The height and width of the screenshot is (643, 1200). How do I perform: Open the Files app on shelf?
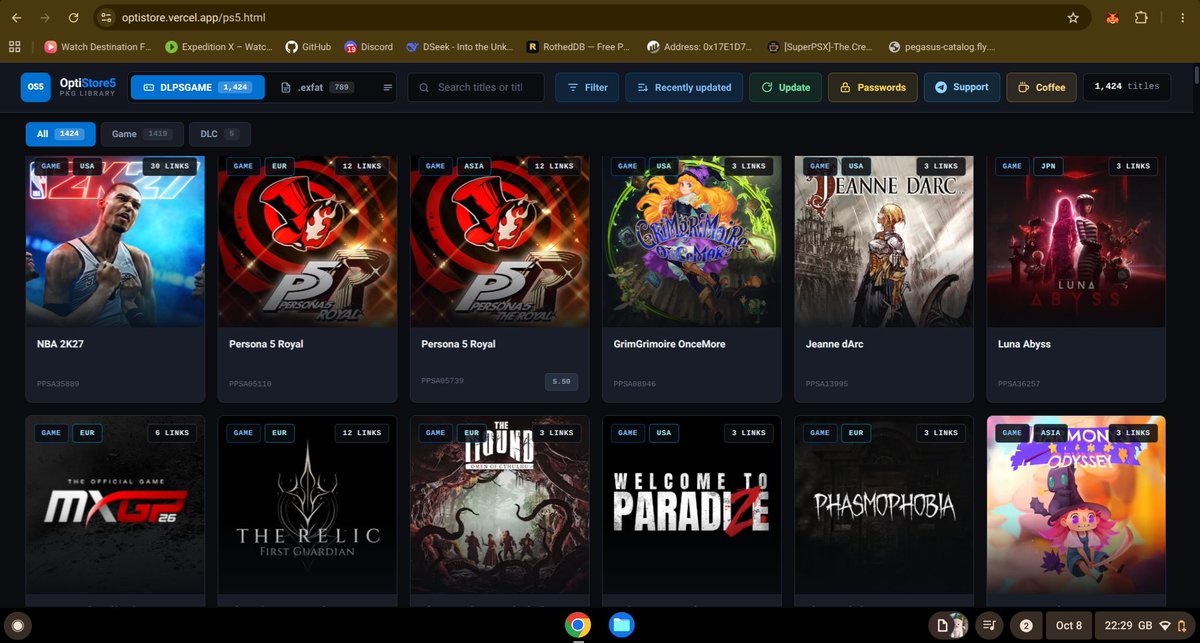621,625
